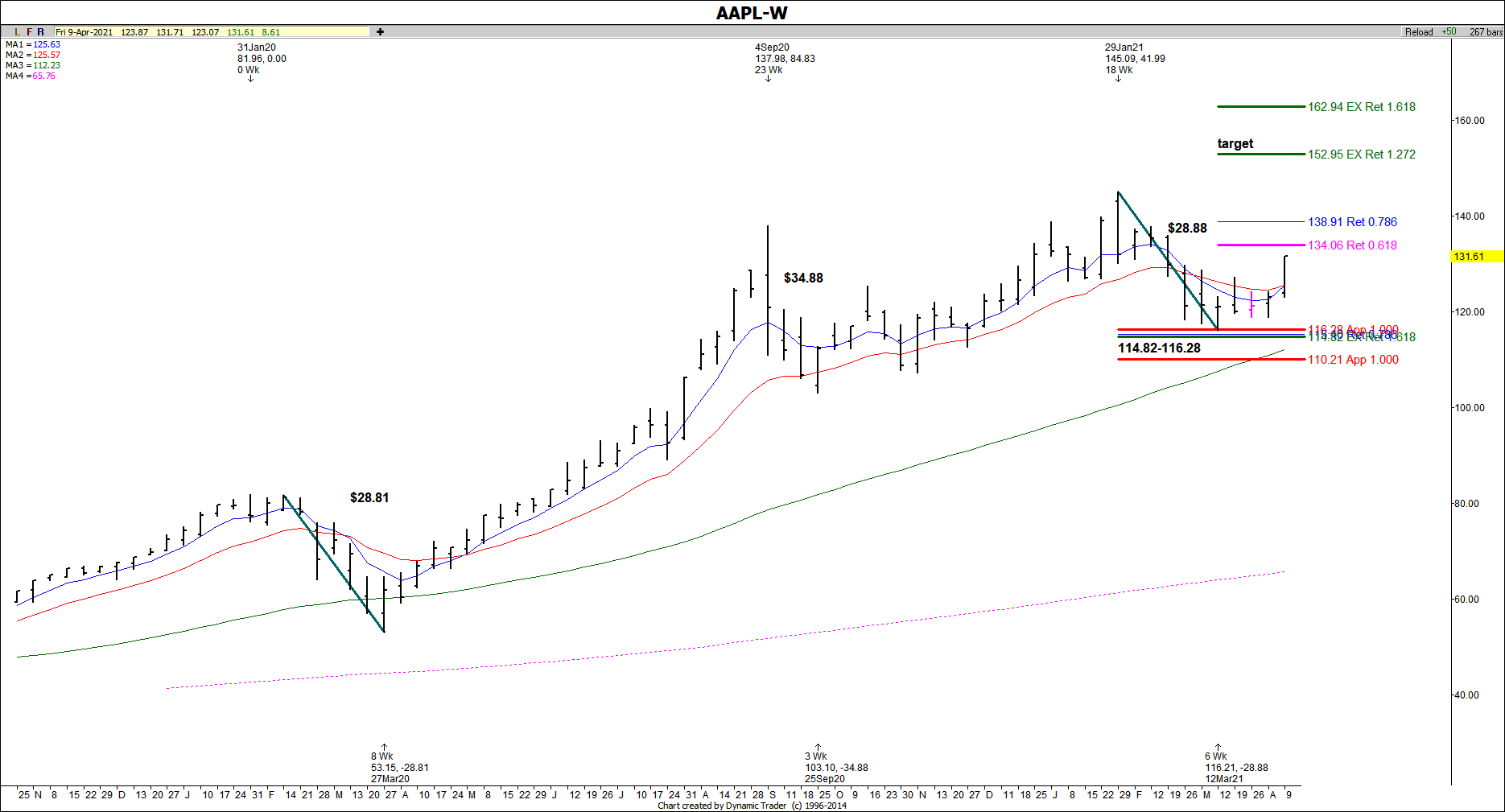
Task: Click the 160.00 price axis label
Action: coord(1469,121)
